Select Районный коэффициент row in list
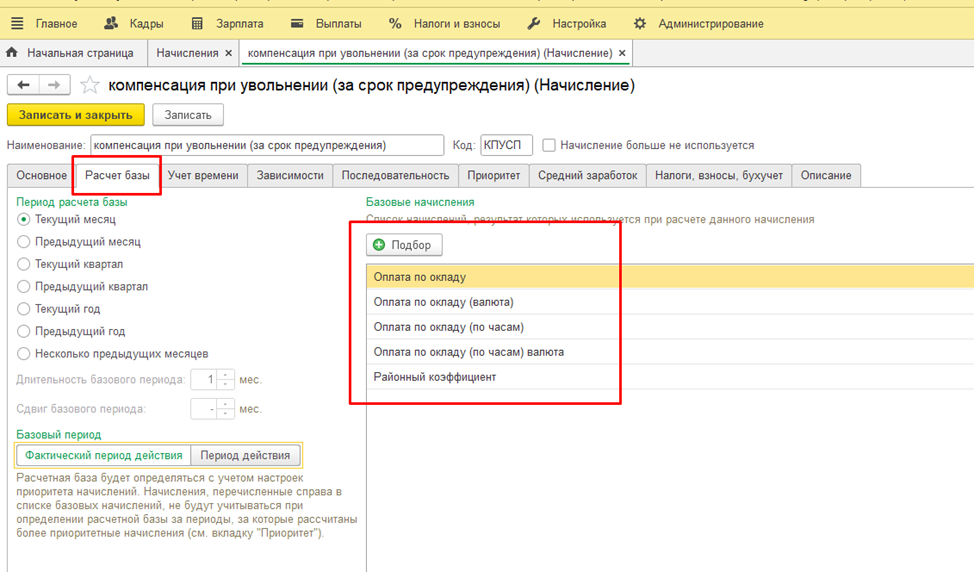This screenshot has height=572, width=974. (434, 377)
